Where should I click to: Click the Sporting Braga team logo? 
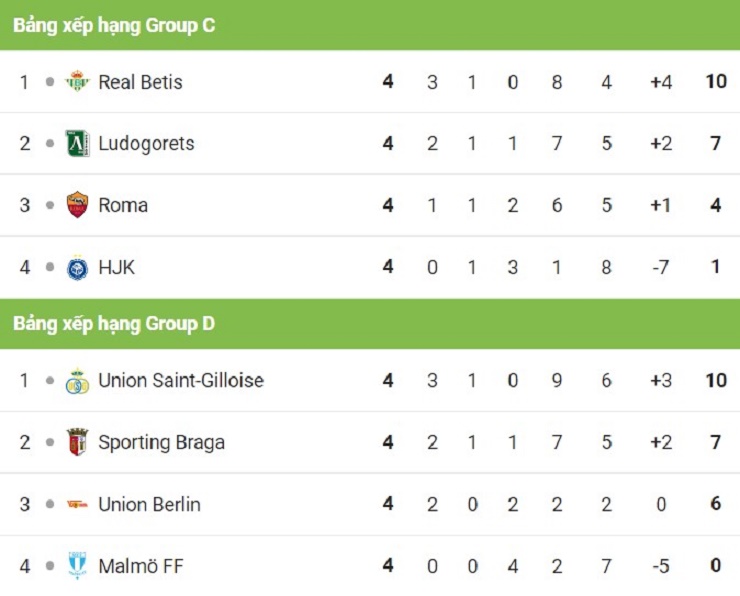(77, 442)
